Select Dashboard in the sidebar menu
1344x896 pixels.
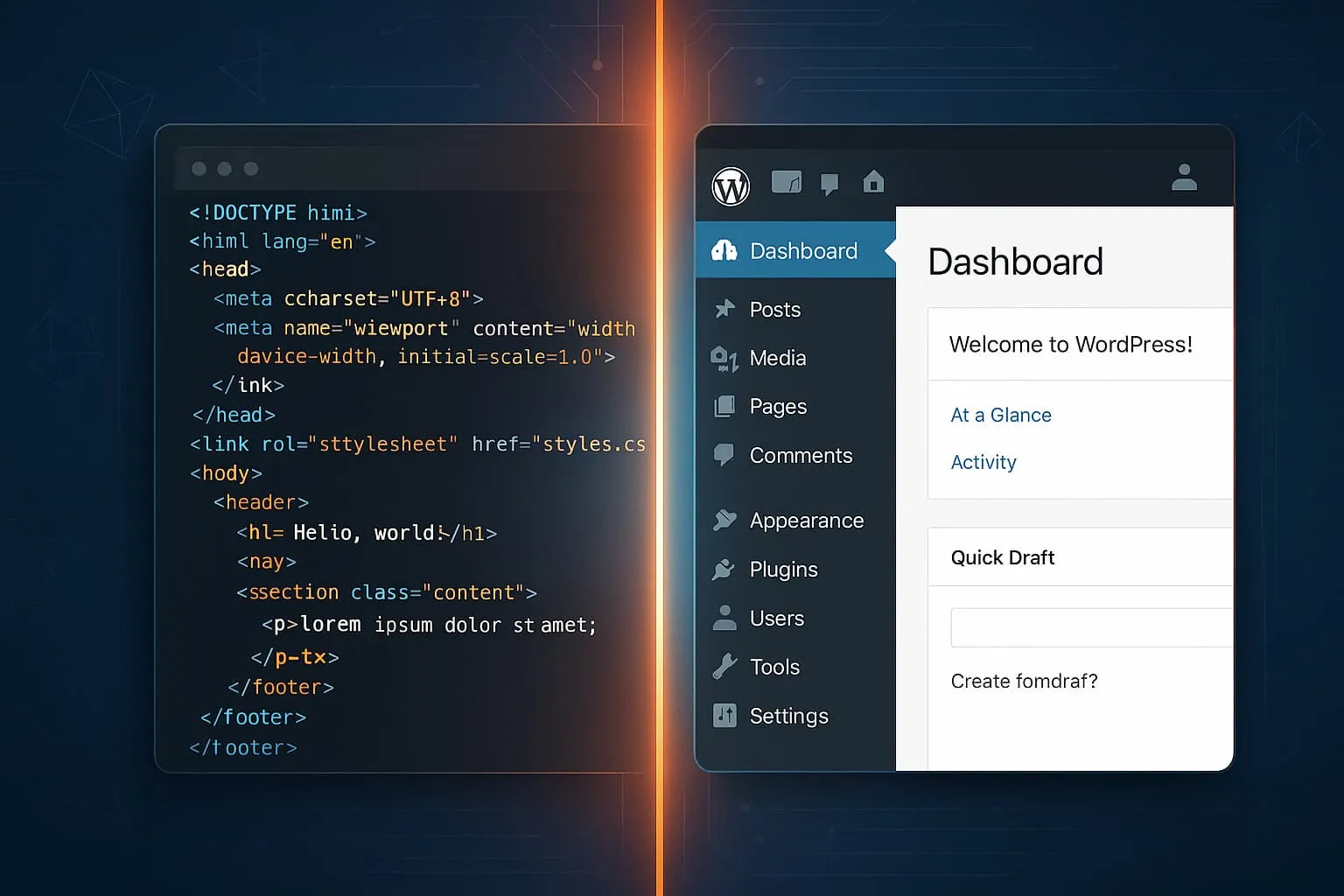[x=802, y=251]
